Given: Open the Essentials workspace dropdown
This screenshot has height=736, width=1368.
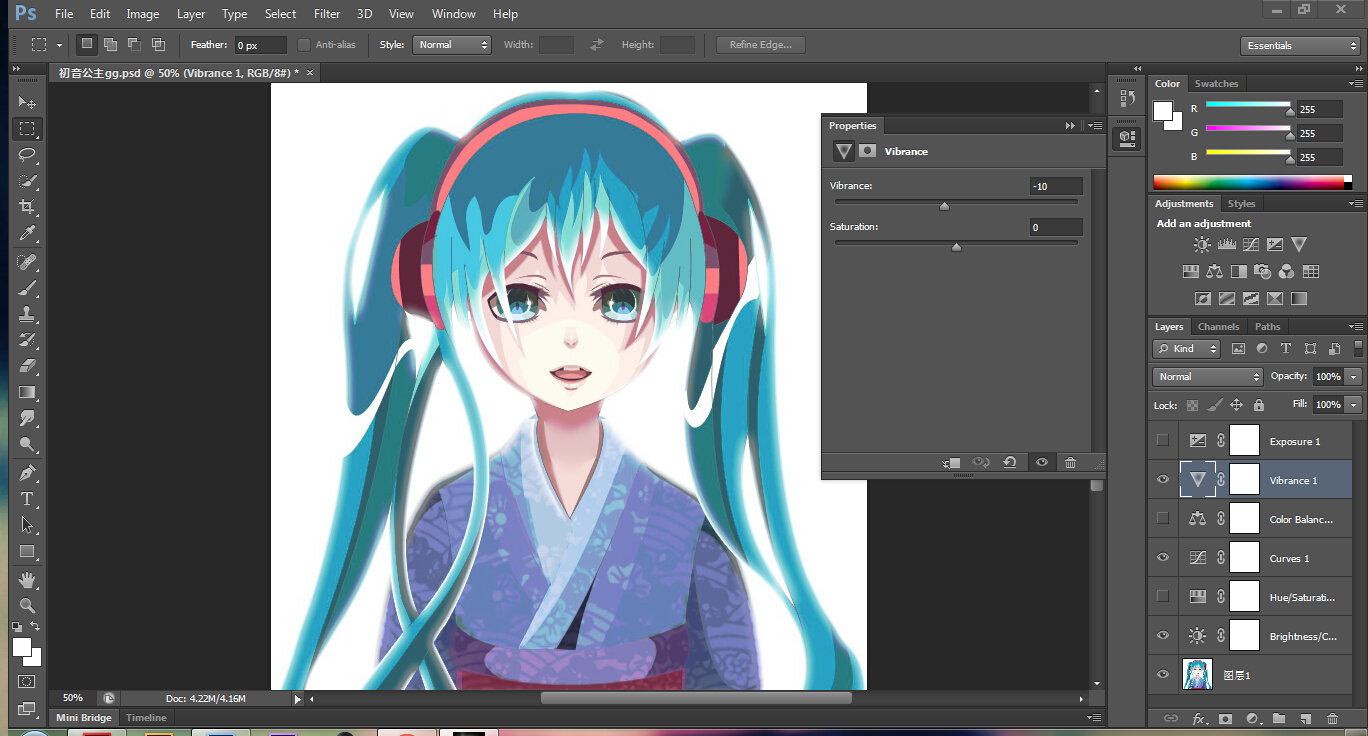Looking at the screenshot, I should 1300,46.
